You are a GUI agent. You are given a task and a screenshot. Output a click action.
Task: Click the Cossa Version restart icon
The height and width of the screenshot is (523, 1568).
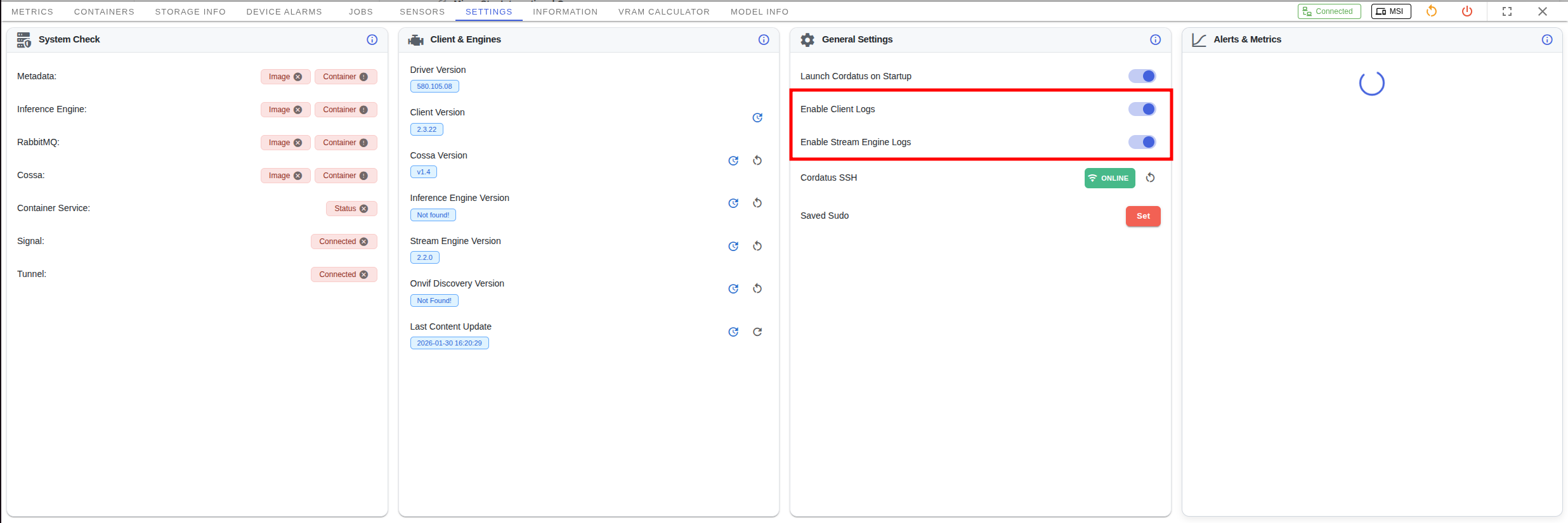pyautogui.click(x=757, y=161)
